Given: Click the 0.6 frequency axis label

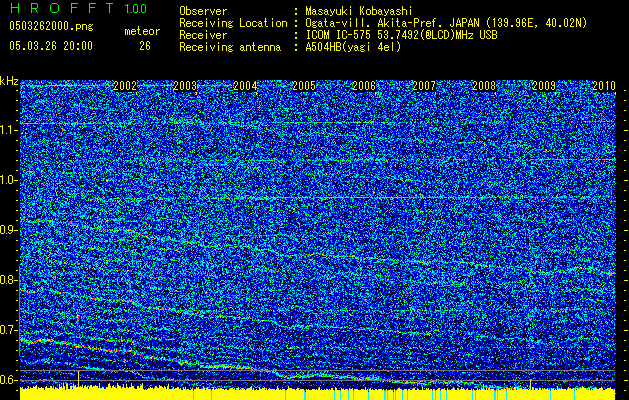Looking at the screenshot, I should click(x=9, y=380).
